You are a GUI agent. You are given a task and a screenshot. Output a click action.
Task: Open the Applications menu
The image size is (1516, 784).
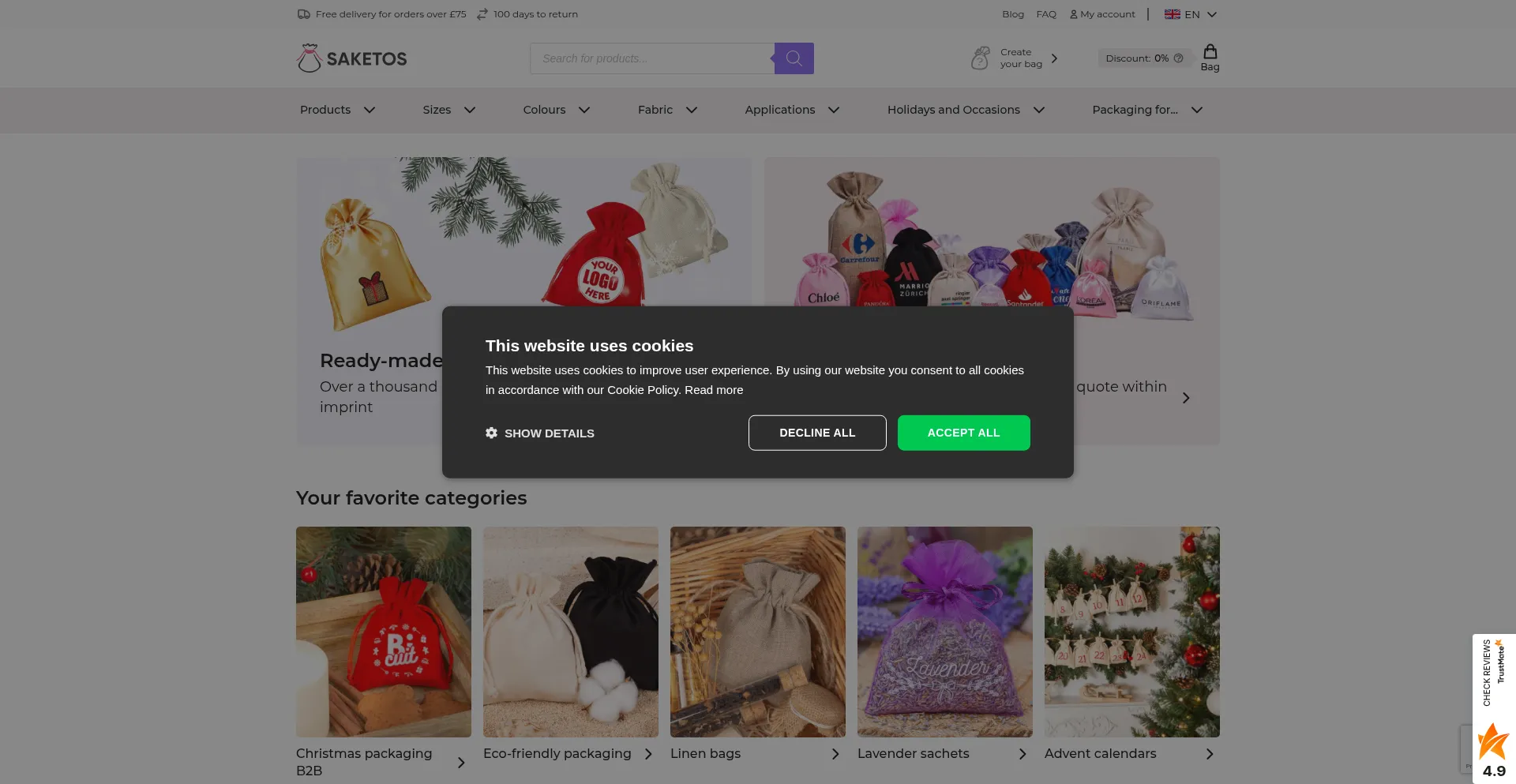pos(780,110)
